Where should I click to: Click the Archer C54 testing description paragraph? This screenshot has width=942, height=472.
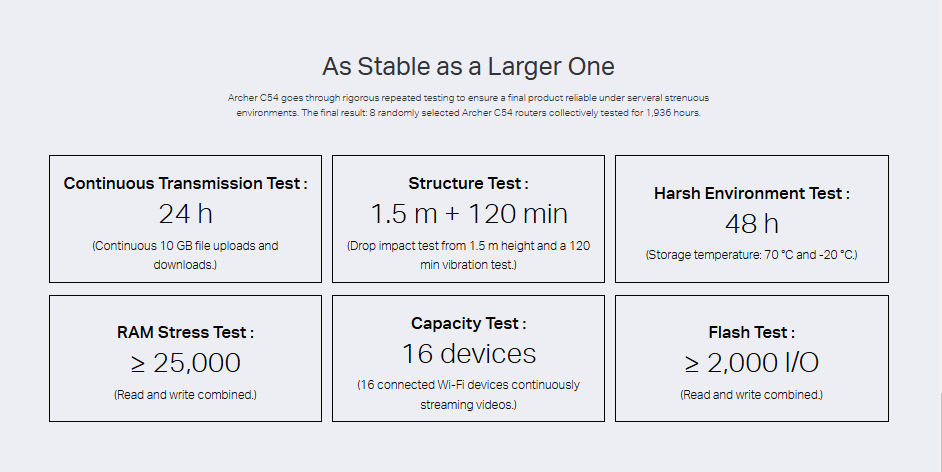pyautogui.click(x=468, y=105)
